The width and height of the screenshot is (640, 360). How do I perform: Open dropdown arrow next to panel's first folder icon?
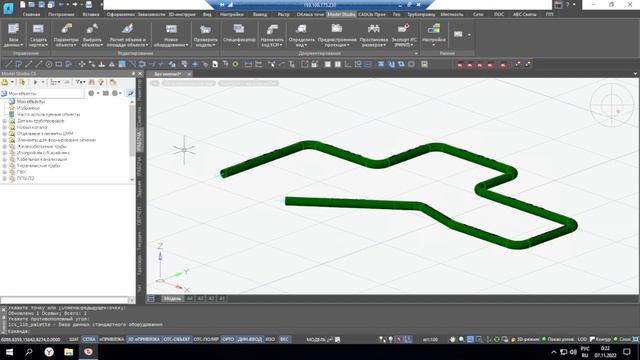coord(12,82)
